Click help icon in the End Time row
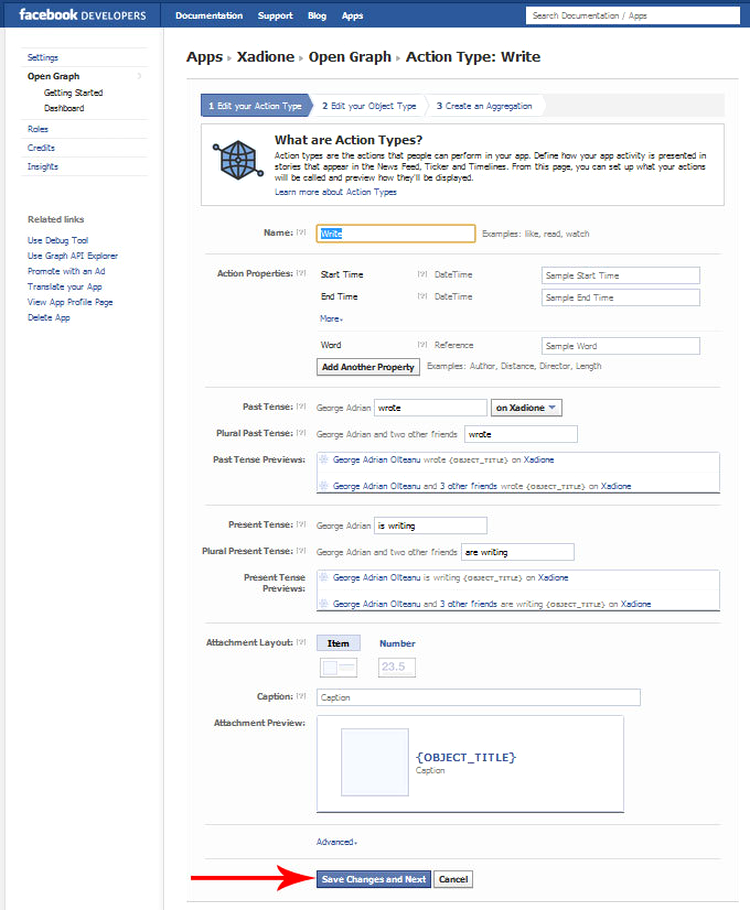750x910 pixels. coord(422,297)
